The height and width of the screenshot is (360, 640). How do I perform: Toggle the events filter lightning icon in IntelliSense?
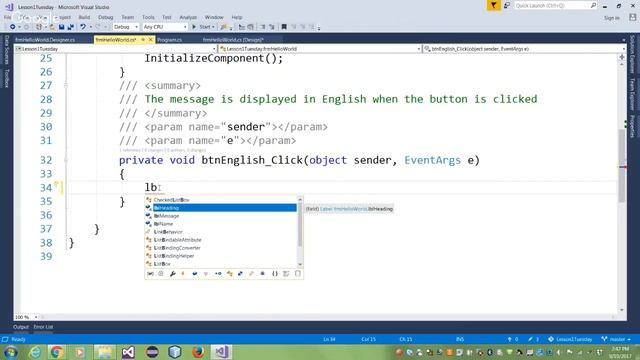183,274
